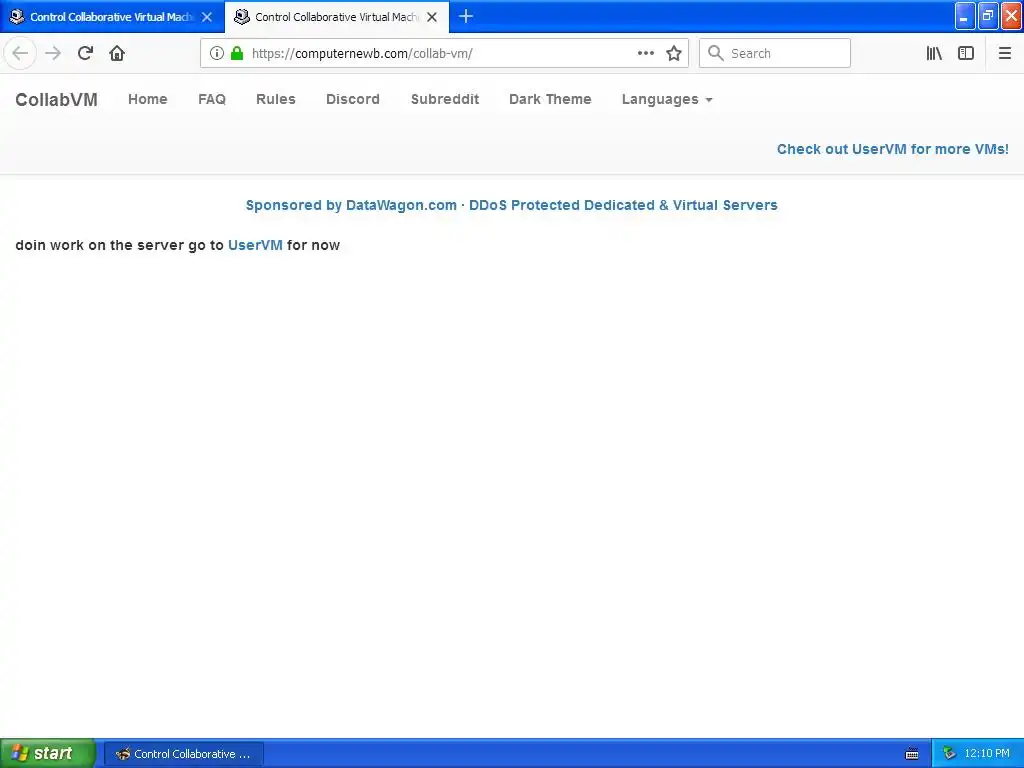Image resolution: width=1024 pixels, height=768 pixels.
Task: Open the Windows start menu
Action: click(x=47, y=753)
